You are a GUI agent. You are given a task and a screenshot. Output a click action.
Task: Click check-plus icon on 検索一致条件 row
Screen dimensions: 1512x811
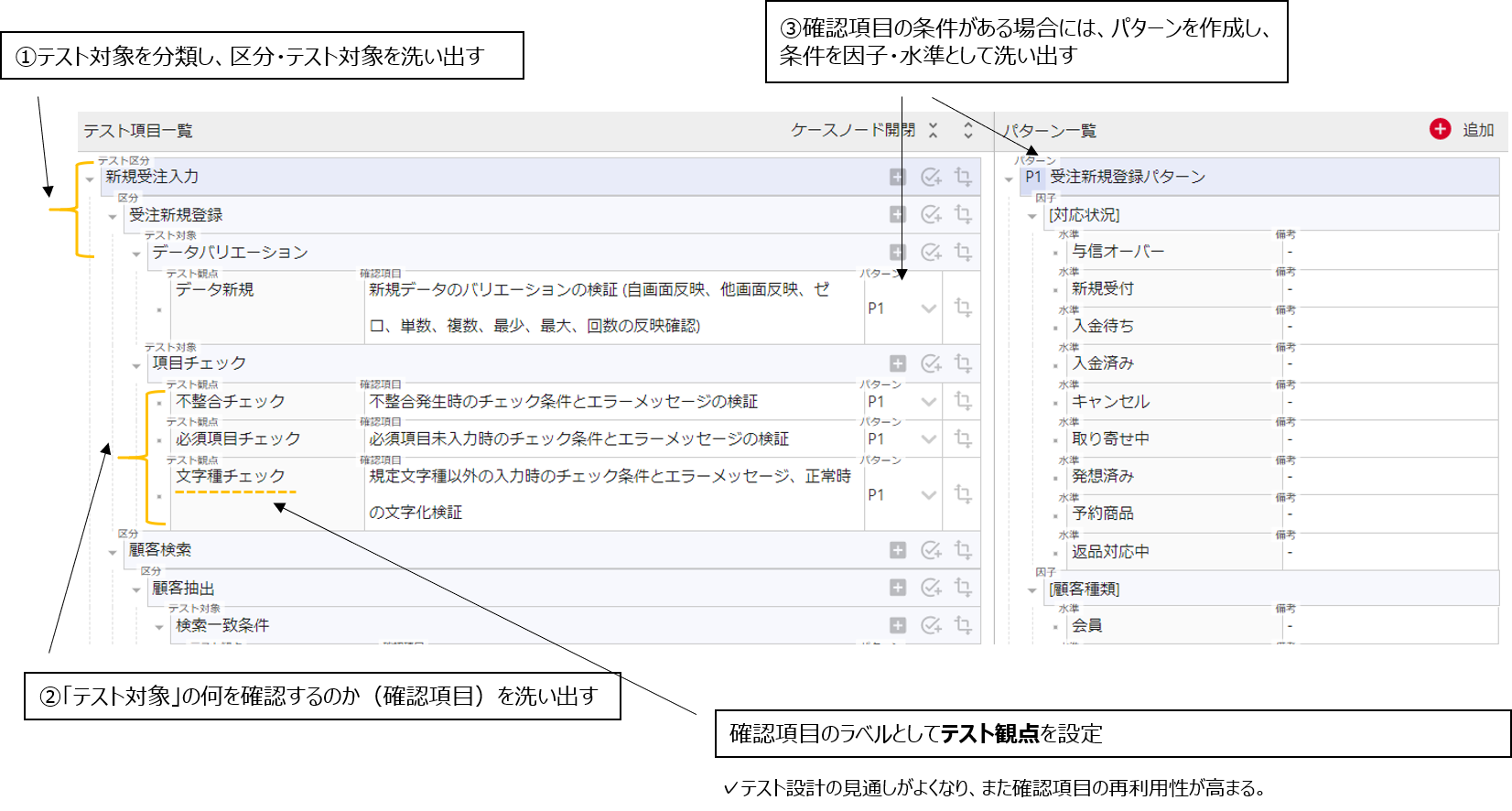(x=931, y=625)
